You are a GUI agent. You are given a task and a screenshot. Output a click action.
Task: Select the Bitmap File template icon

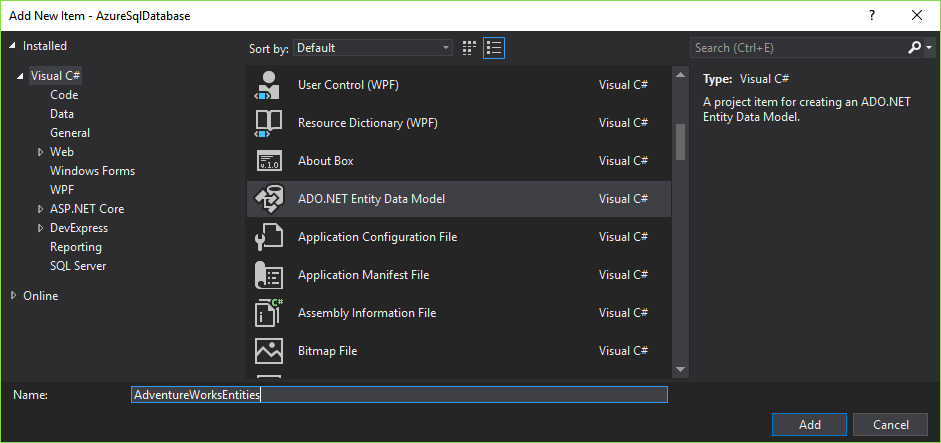pyautogui.click(x=268, y=351)
